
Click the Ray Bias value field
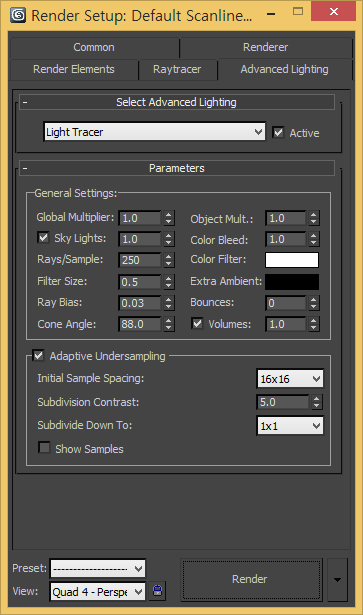[140, 303]
